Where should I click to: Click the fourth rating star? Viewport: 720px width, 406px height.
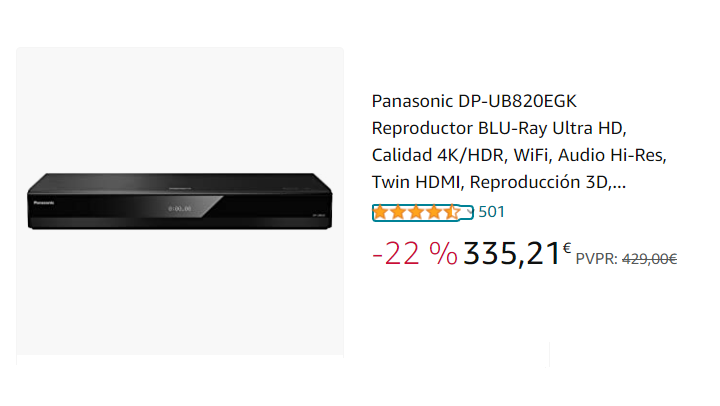434,212
